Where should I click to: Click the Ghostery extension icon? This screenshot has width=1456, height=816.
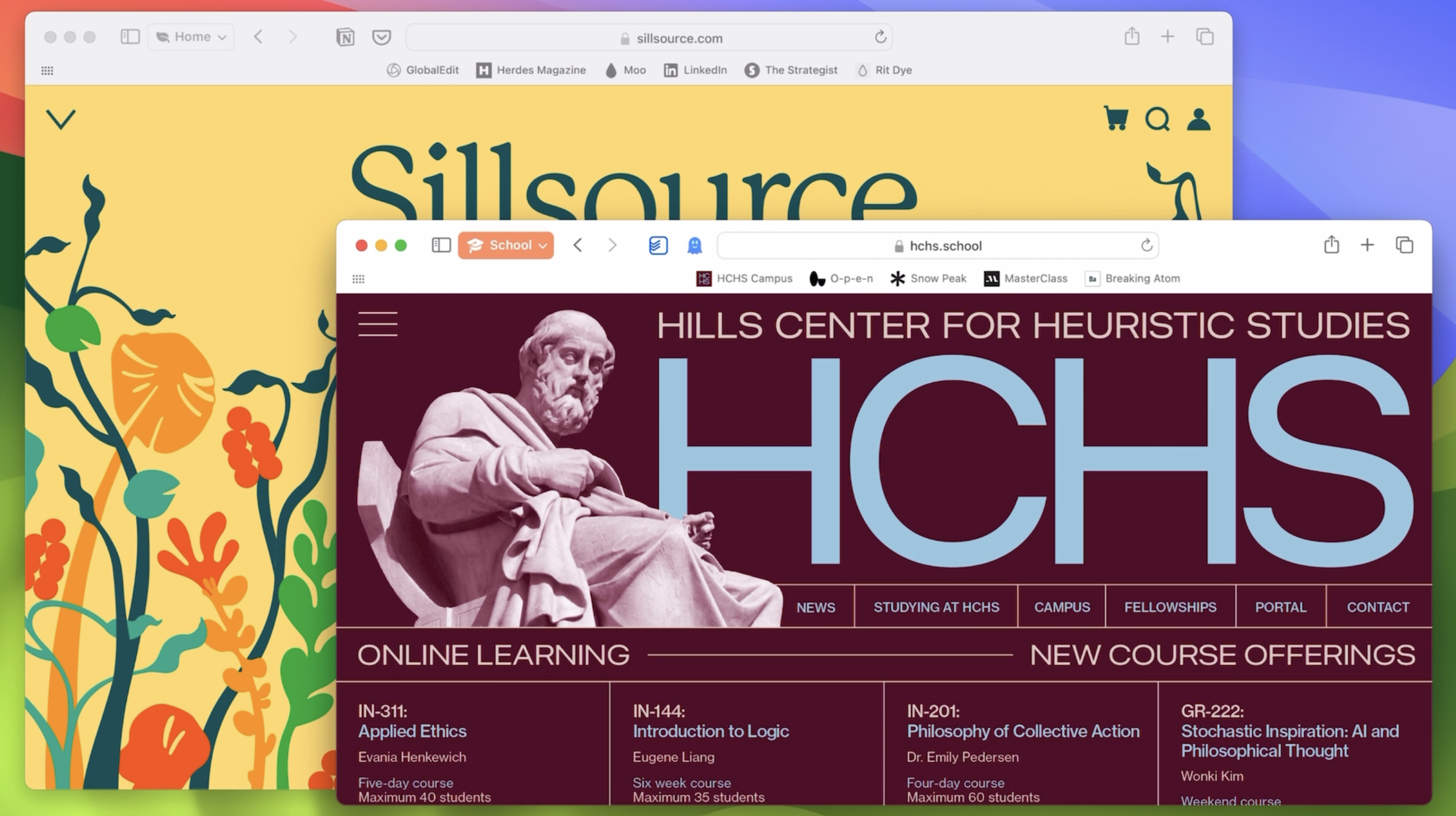(695, 245)
